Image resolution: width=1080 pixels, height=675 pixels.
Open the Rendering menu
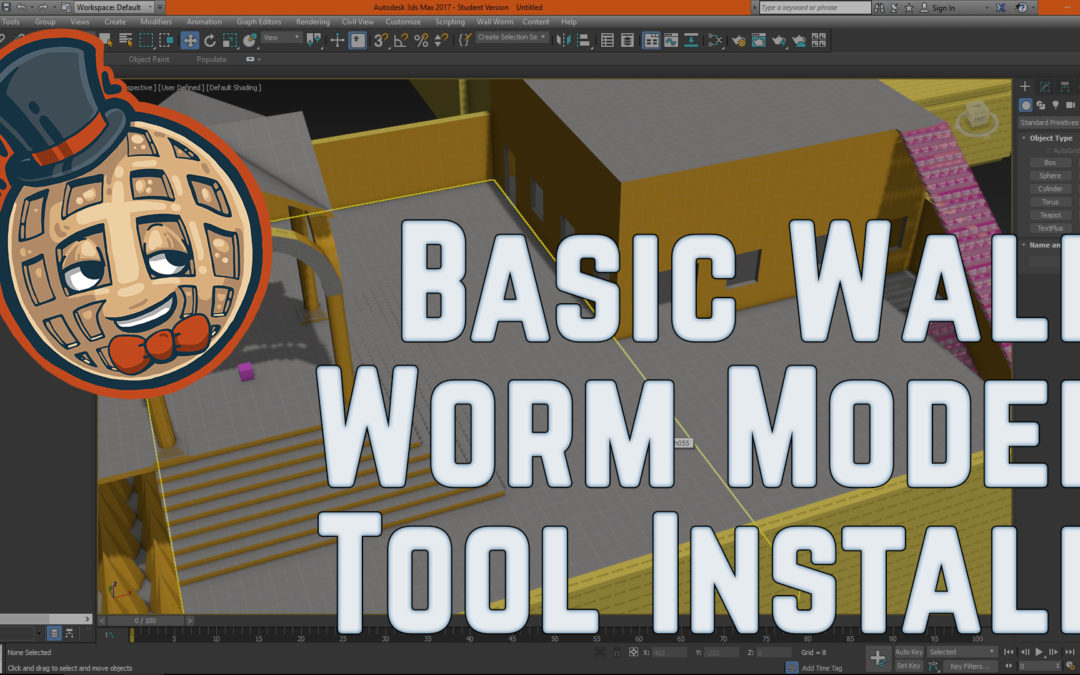coord(313,21)
